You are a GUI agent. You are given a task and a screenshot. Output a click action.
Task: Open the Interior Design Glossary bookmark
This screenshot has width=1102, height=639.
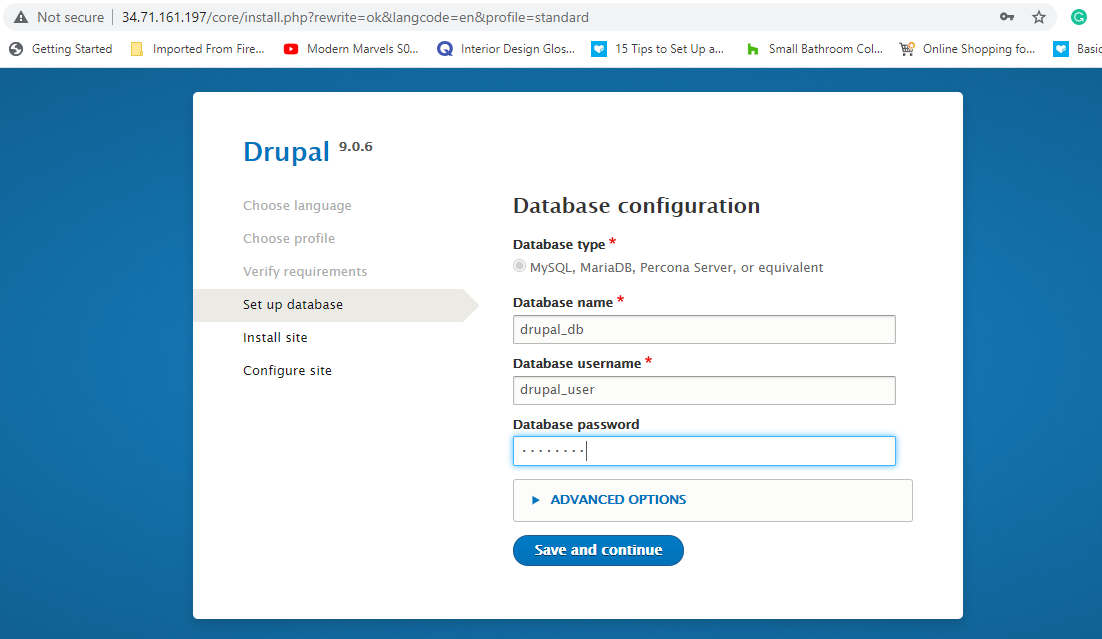(506, 48)
